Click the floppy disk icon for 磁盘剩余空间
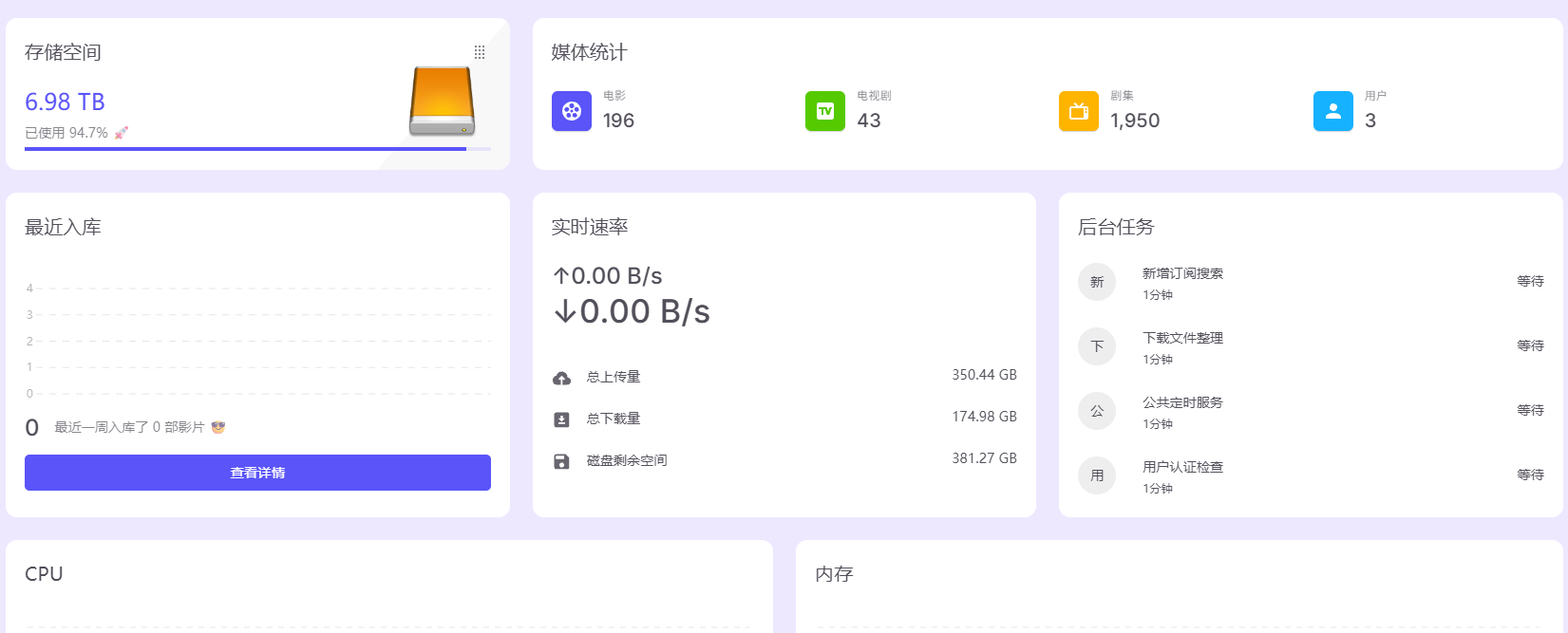Screen dimensions: 1568x633 tap(561, 461)
